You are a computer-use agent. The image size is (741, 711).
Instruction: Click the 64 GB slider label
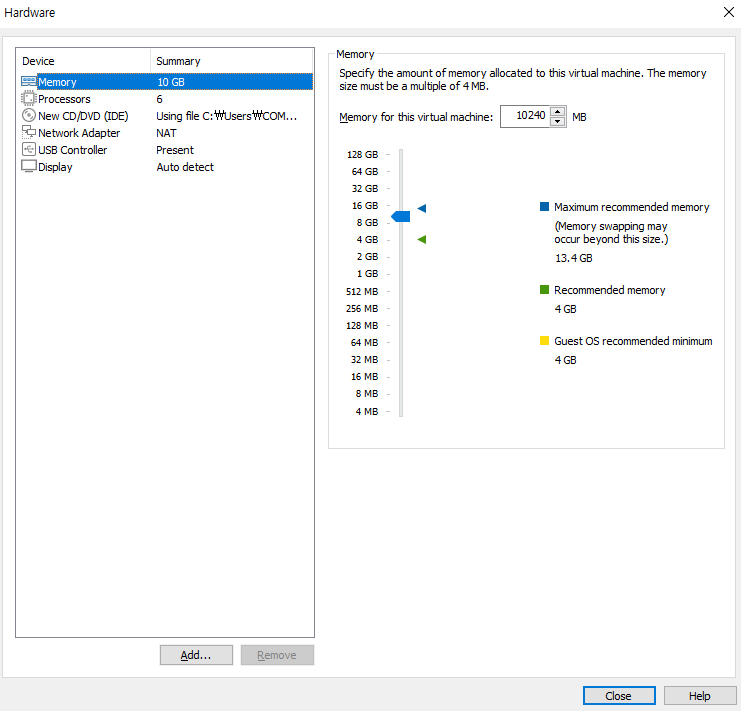click(x=365, y=172)
